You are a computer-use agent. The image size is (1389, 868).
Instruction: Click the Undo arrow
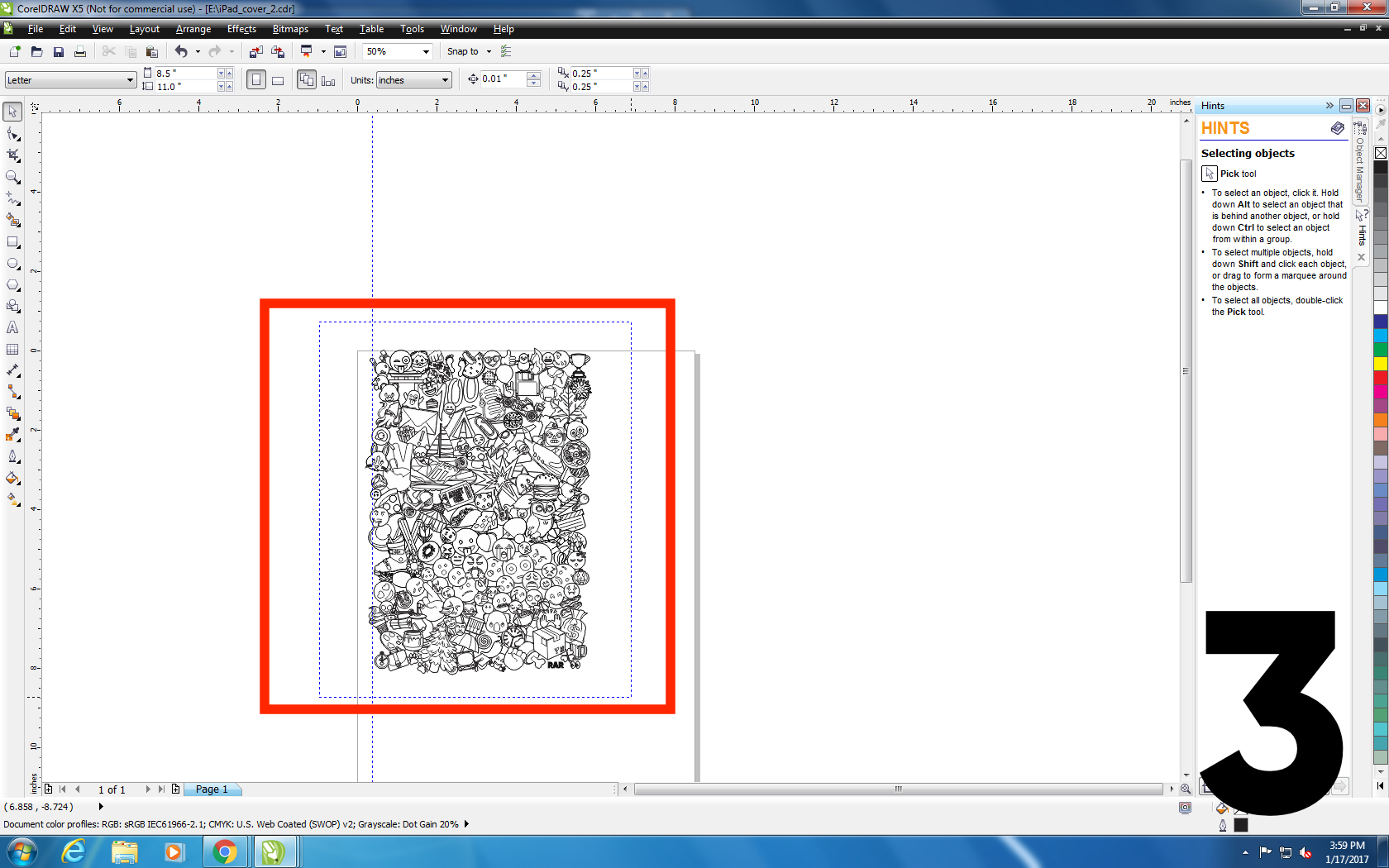point(181,51)
